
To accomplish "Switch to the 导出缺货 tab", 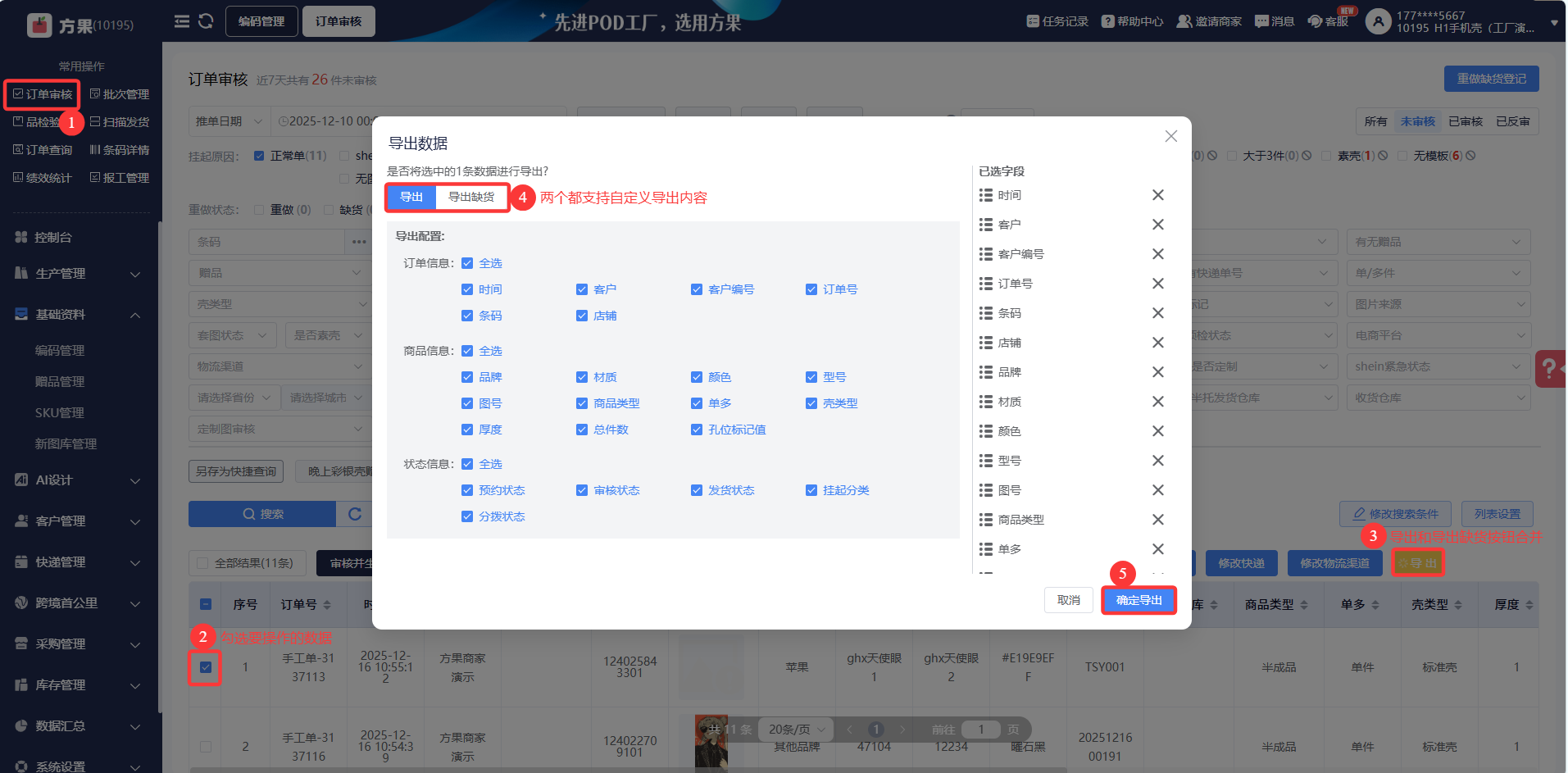I will coord(471,197).
